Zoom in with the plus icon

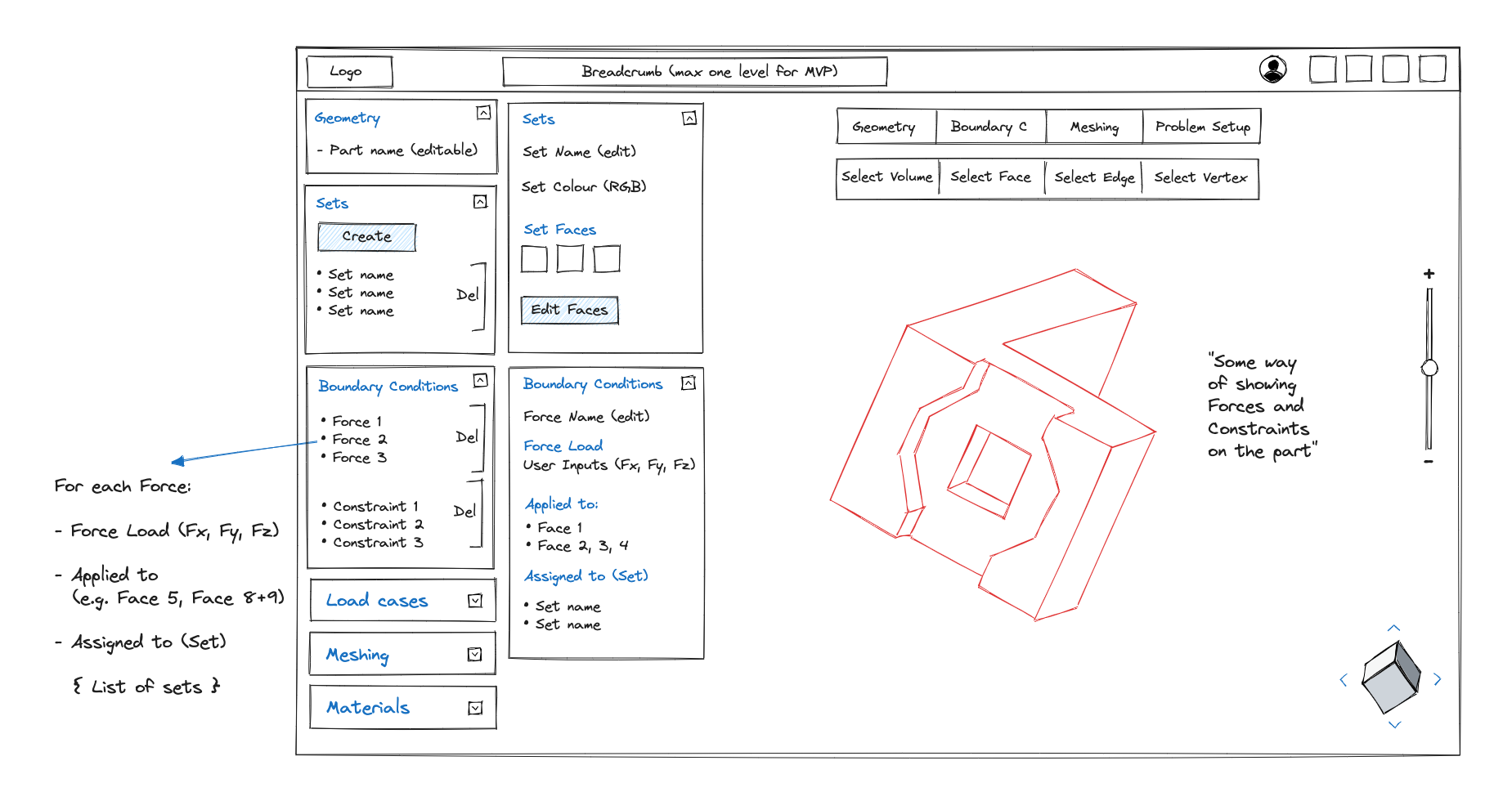pyautogui.click(x=1429, y=274)
